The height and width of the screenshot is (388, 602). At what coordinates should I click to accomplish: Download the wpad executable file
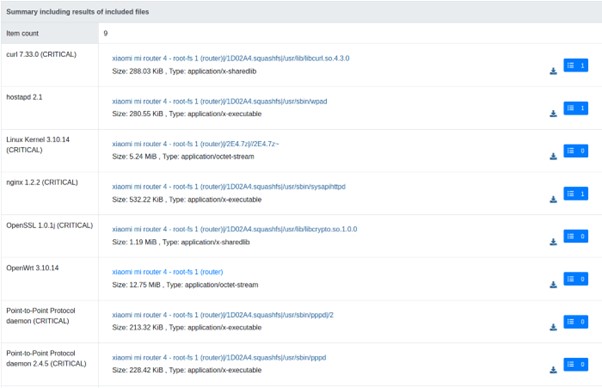click(553, 114)
